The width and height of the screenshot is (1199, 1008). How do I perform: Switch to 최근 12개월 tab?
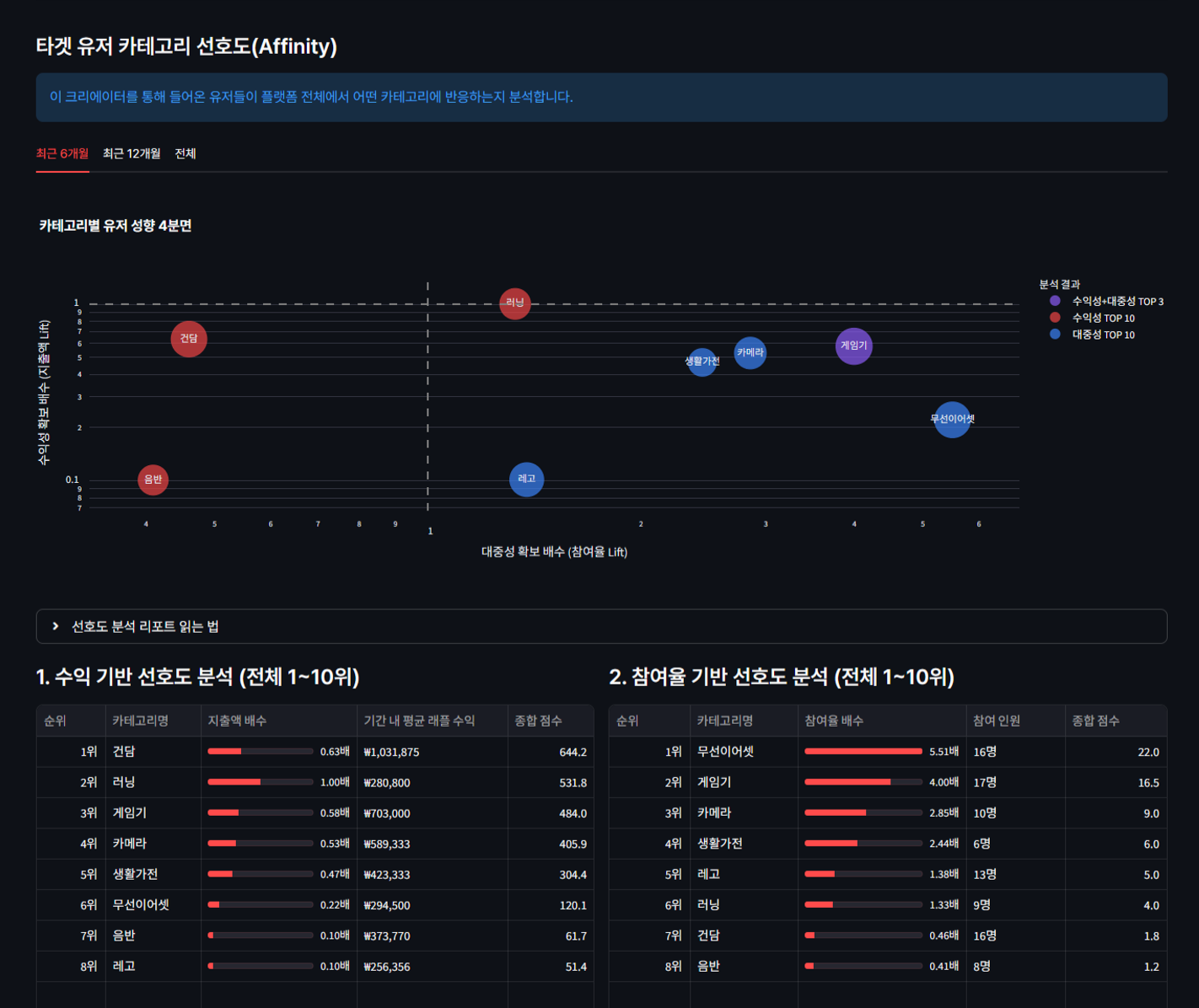coord(132,153)
